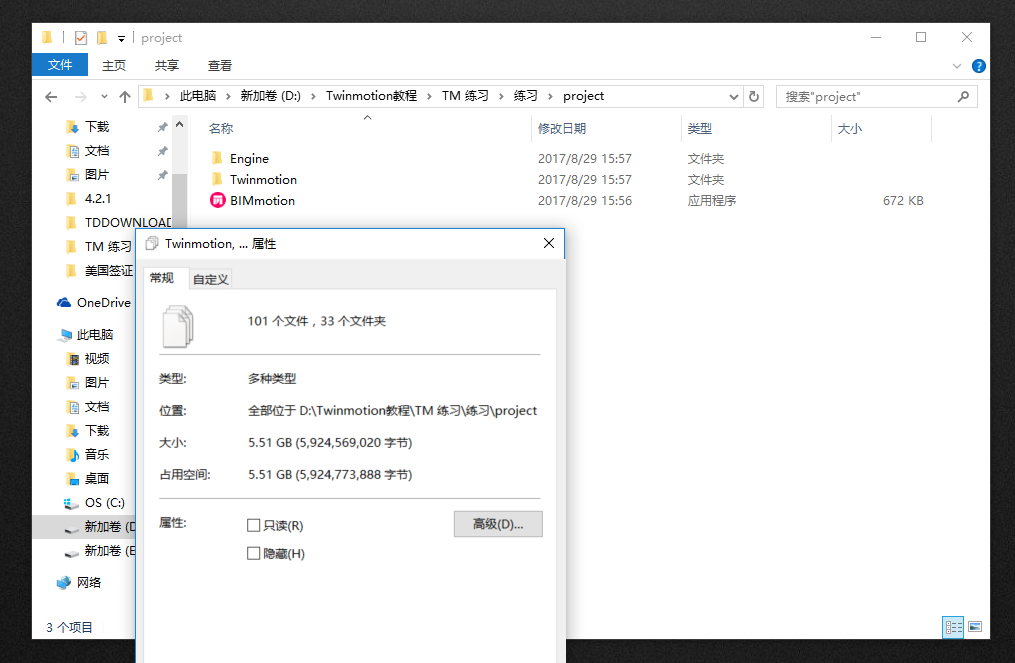The image size is (1015, 663).
Task: Select the Twinmotion folder icon in file list
Action: click(x=218, y=179)
